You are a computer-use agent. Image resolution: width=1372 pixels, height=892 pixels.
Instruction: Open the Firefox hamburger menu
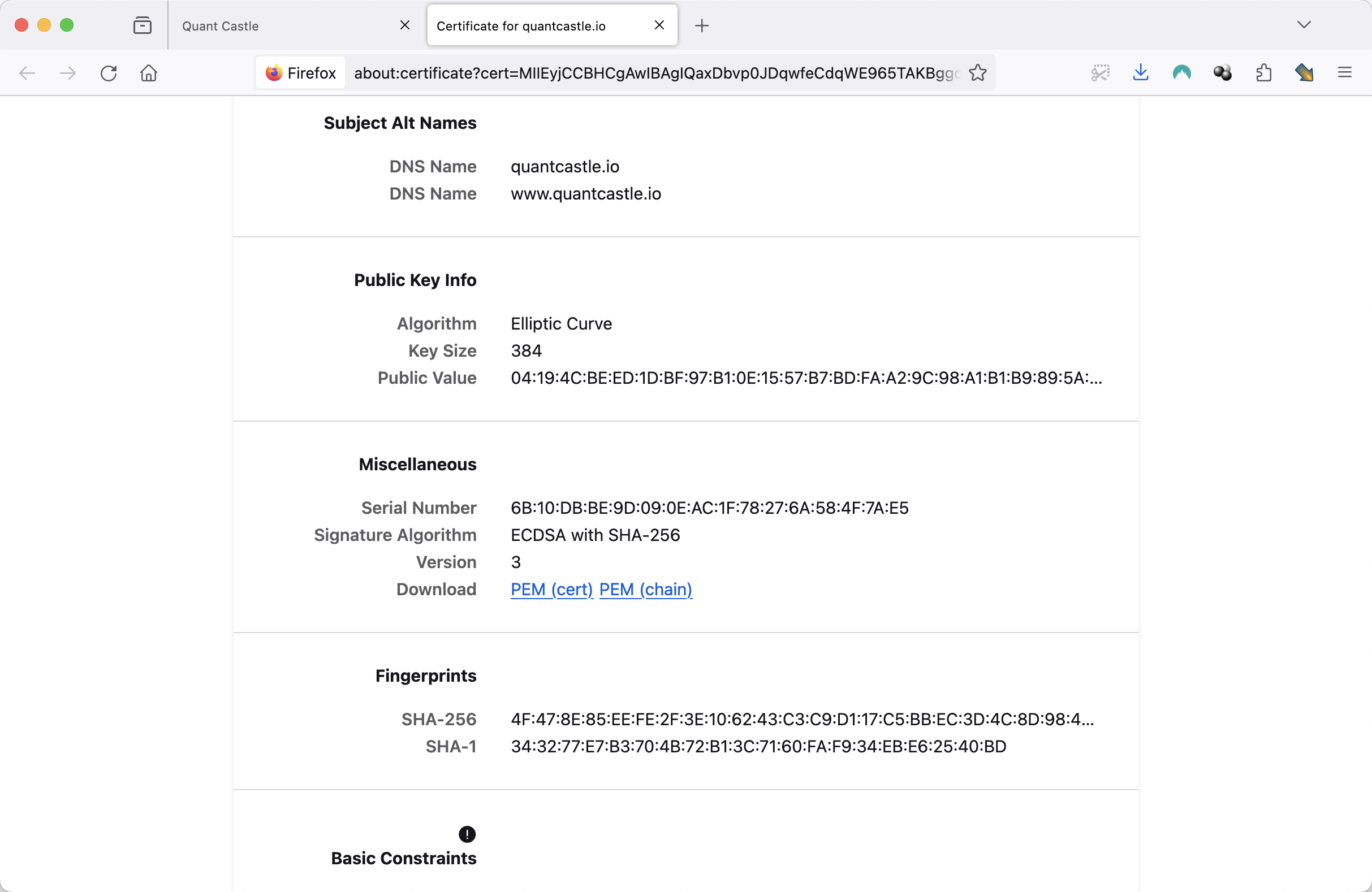pos(1345,72)
